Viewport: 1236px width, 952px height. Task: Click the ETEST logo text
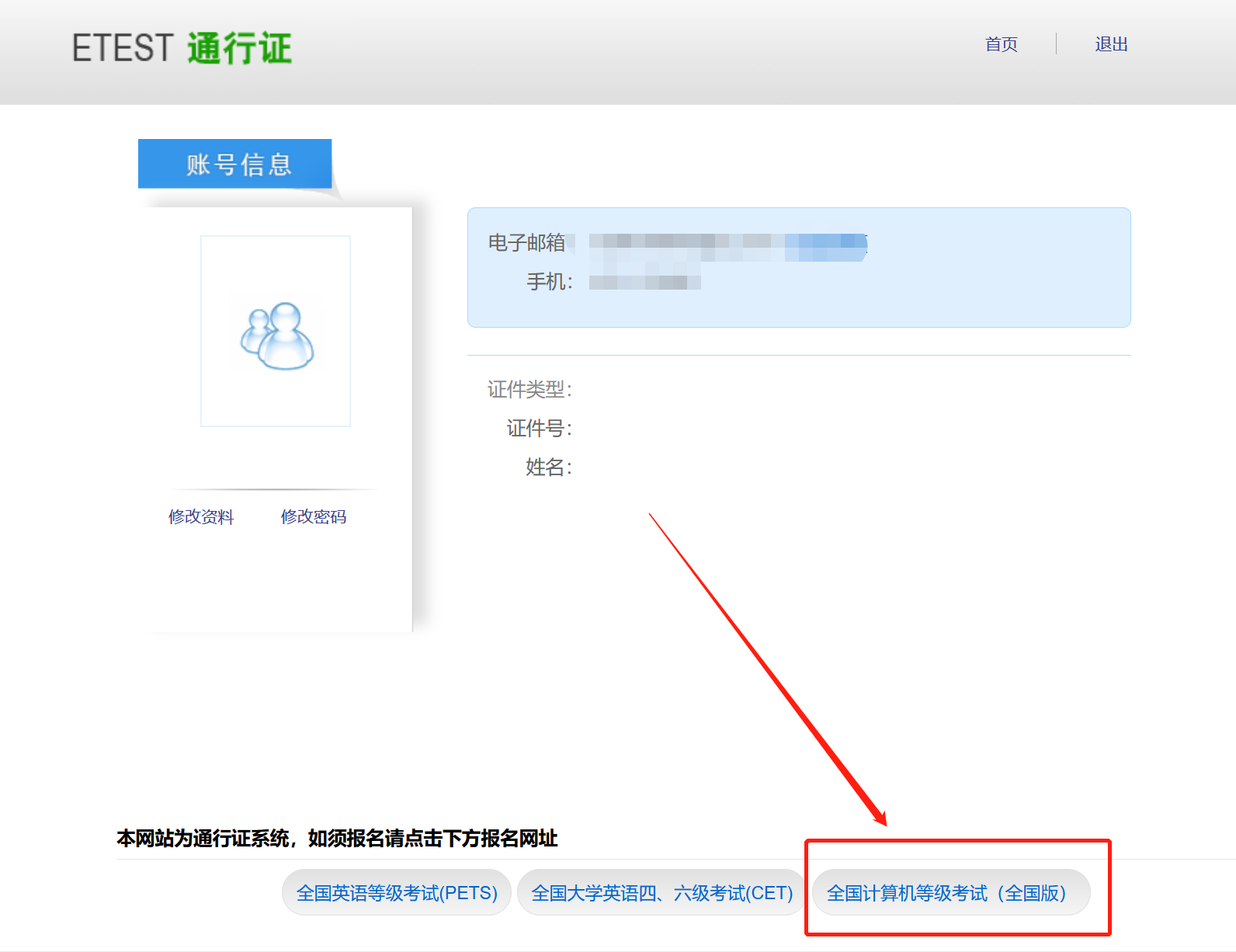pos(122,48)
